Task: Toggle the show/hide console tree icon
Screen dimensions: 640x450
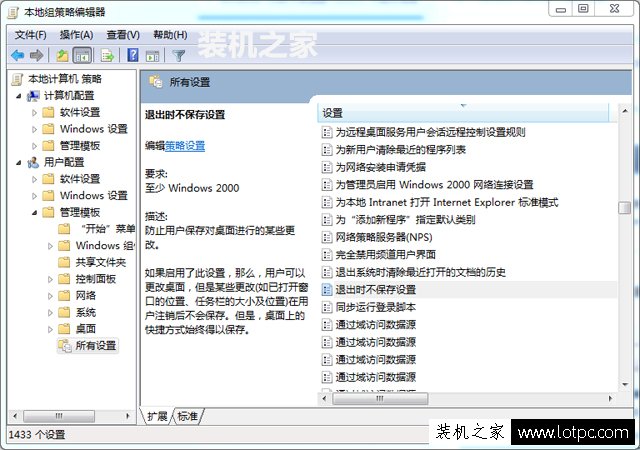Action: [82, 55]
